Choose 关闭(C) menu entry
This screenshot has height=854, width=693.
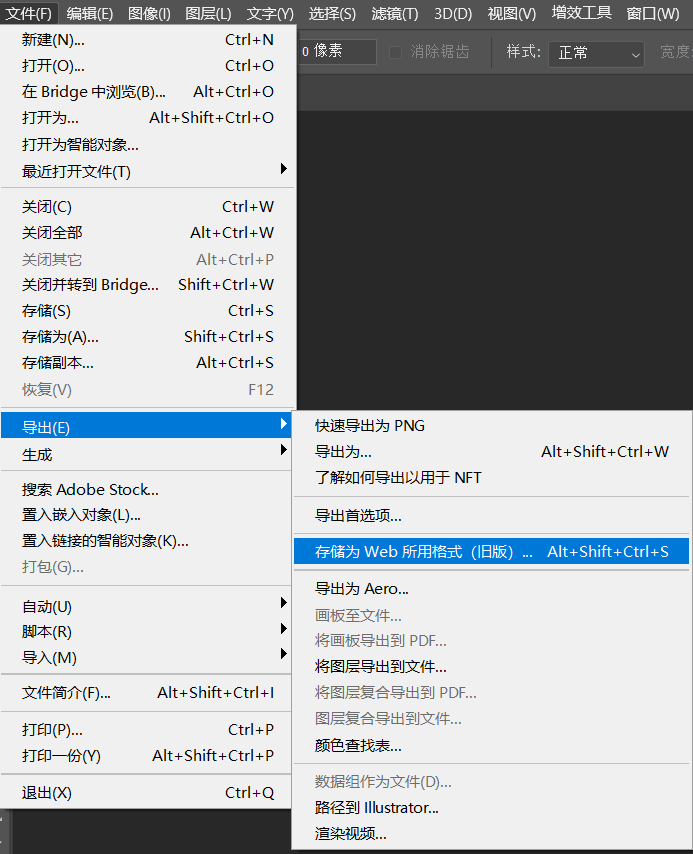pos(148,207)
